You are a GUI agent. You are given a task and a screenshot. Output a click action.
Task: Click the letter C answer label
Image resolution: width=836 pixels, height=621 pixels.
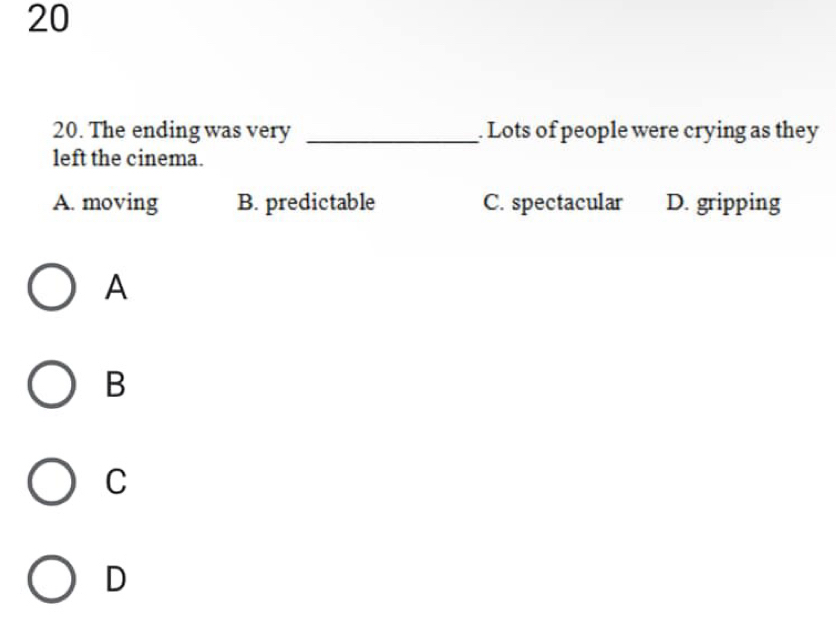point(116,481)
